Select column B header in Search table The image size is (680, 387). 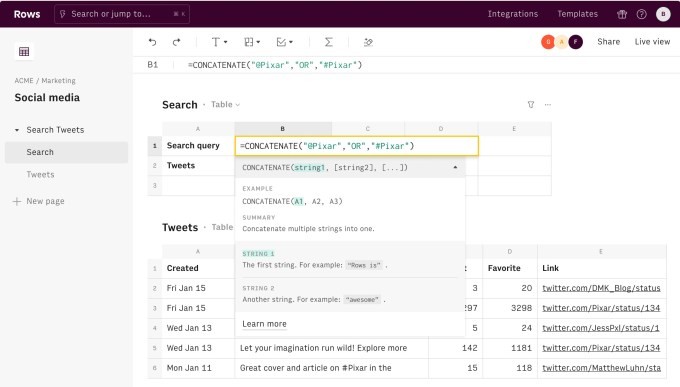(283, 129)
